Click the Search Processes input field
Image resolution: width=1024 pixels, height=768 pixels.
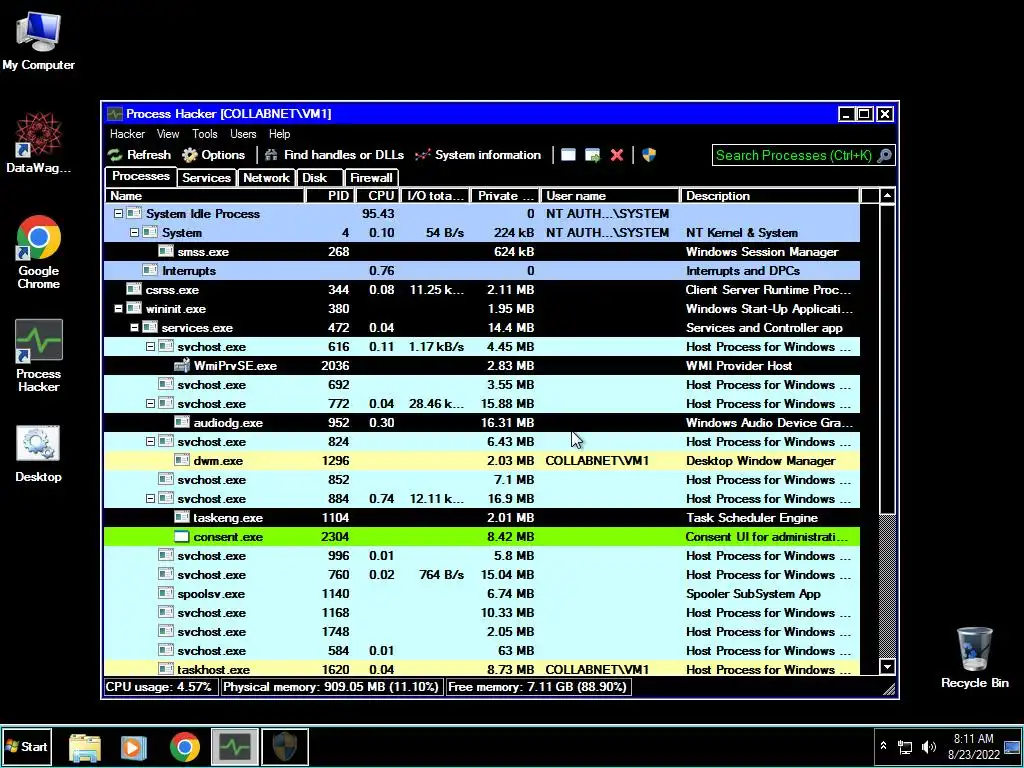point(803,155)
